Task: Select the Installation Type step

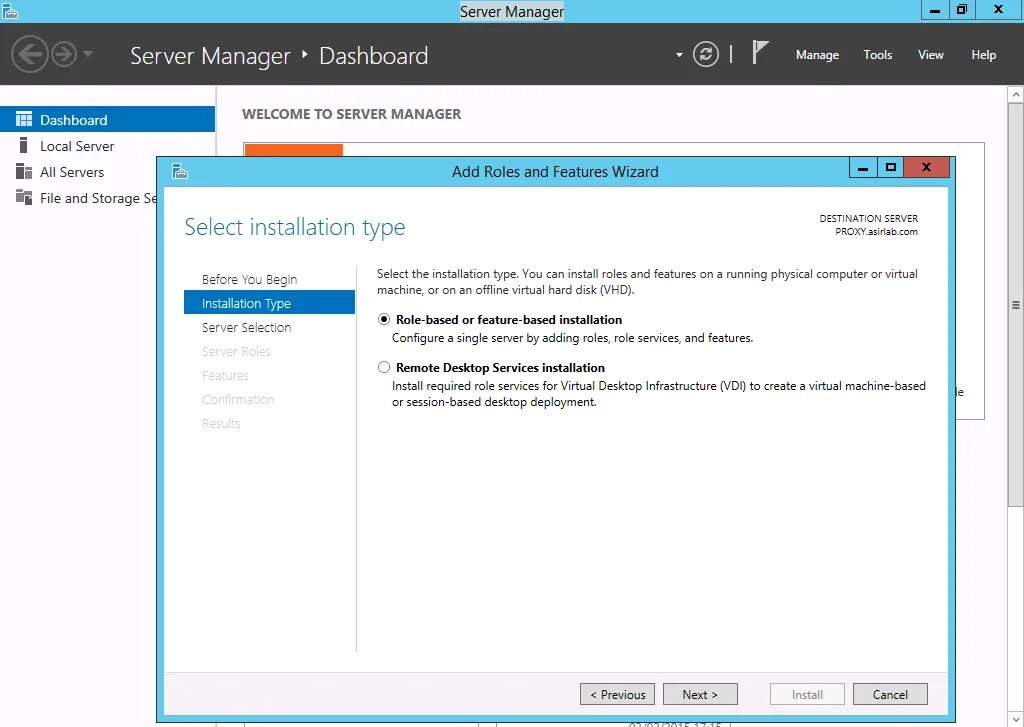Action: tap(269, 303)
